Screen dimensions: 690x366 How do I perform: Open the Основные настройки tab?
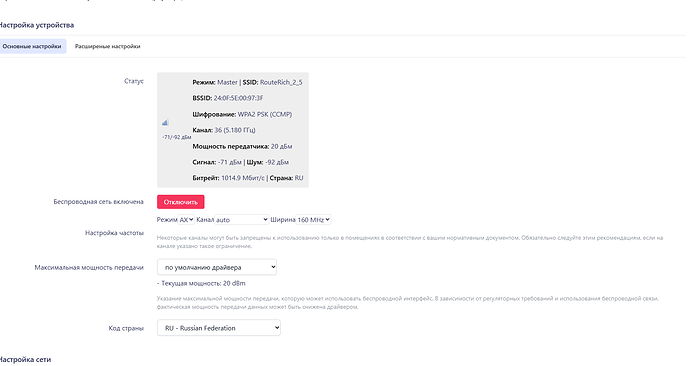pyautogui.click(x=32, y=46)
